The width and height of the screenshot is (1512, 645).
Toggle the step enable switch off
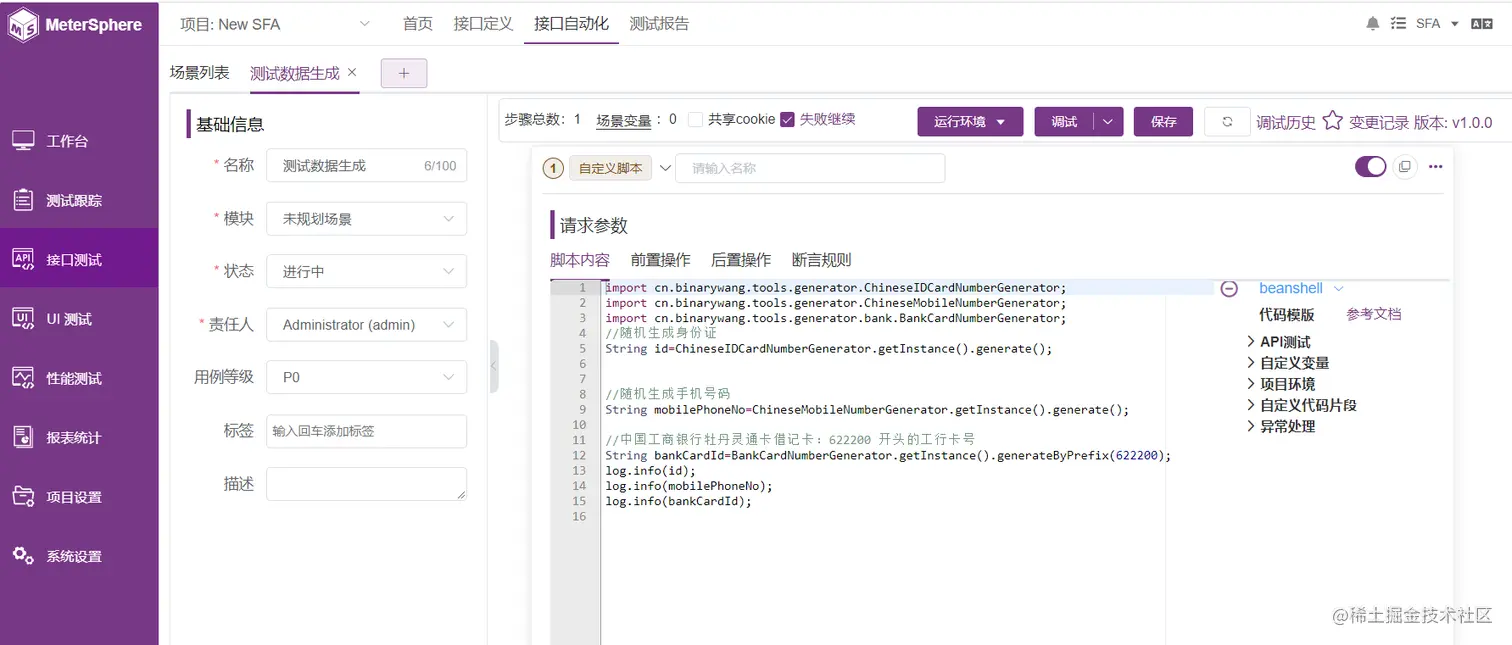[1370, 167]
